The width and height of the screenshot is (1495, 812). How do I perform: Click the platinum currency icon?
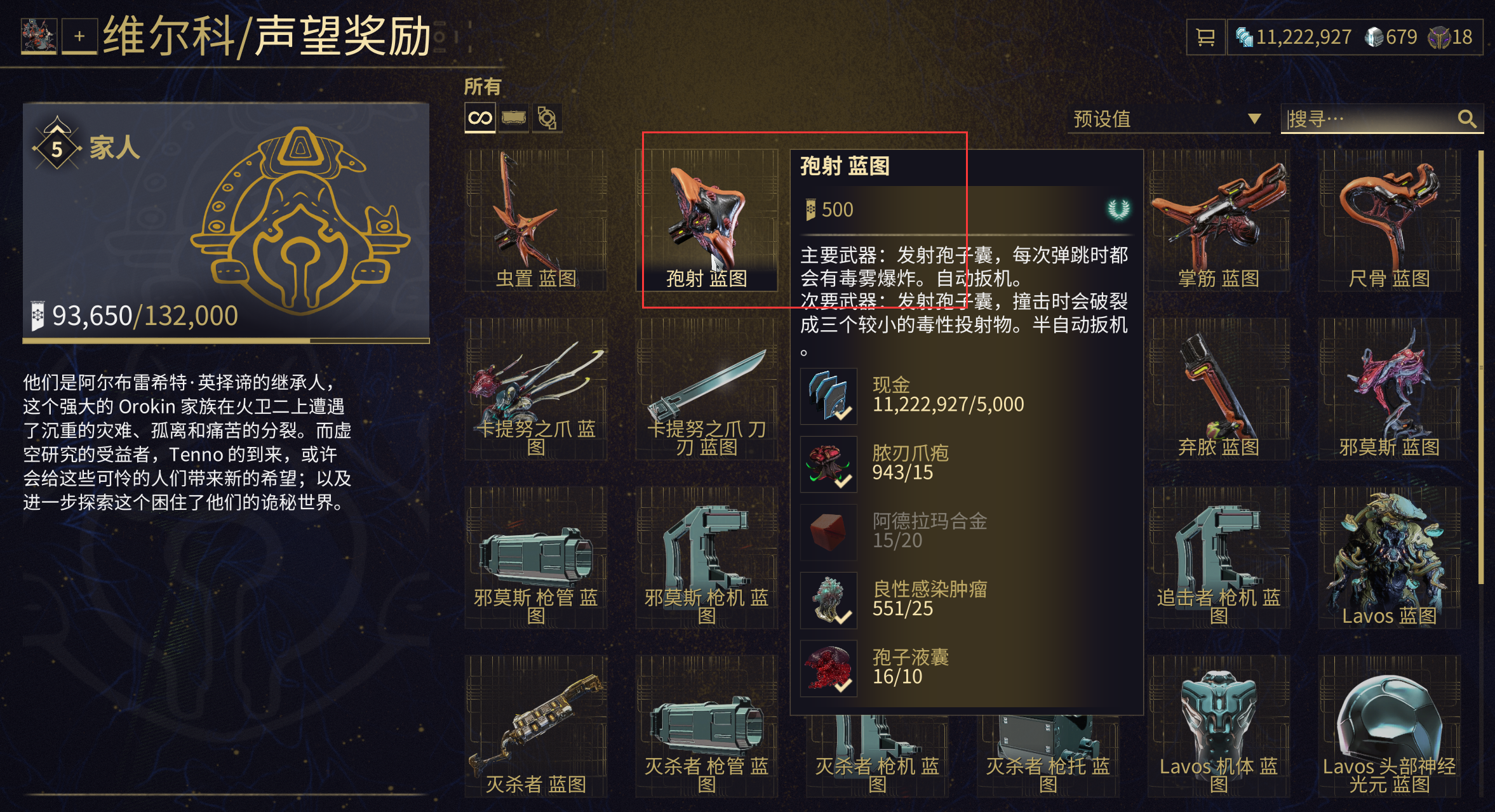tap(1374, 37)
